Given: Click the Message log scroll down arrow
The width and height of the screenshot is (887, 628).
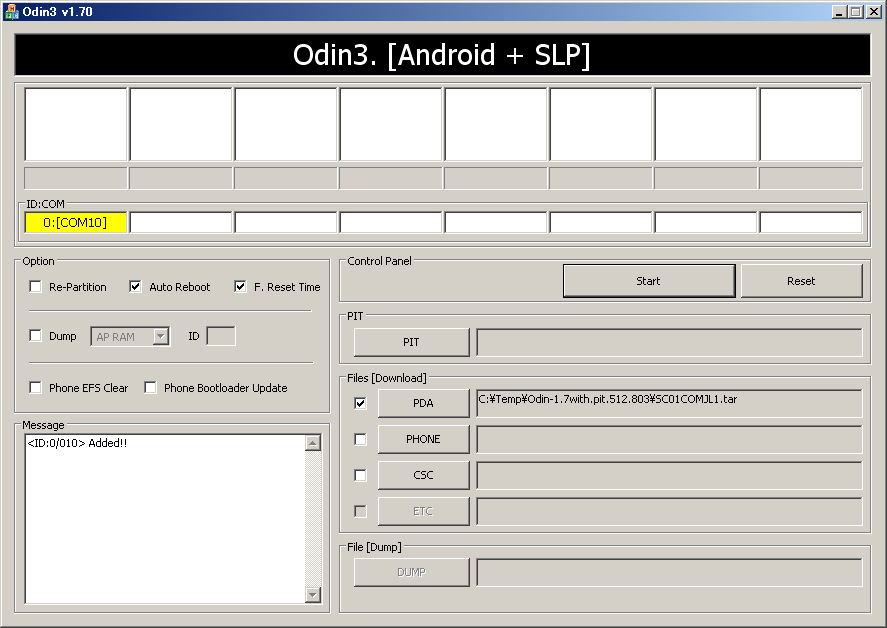Looking at the screenshot, I should click(313, 595).
